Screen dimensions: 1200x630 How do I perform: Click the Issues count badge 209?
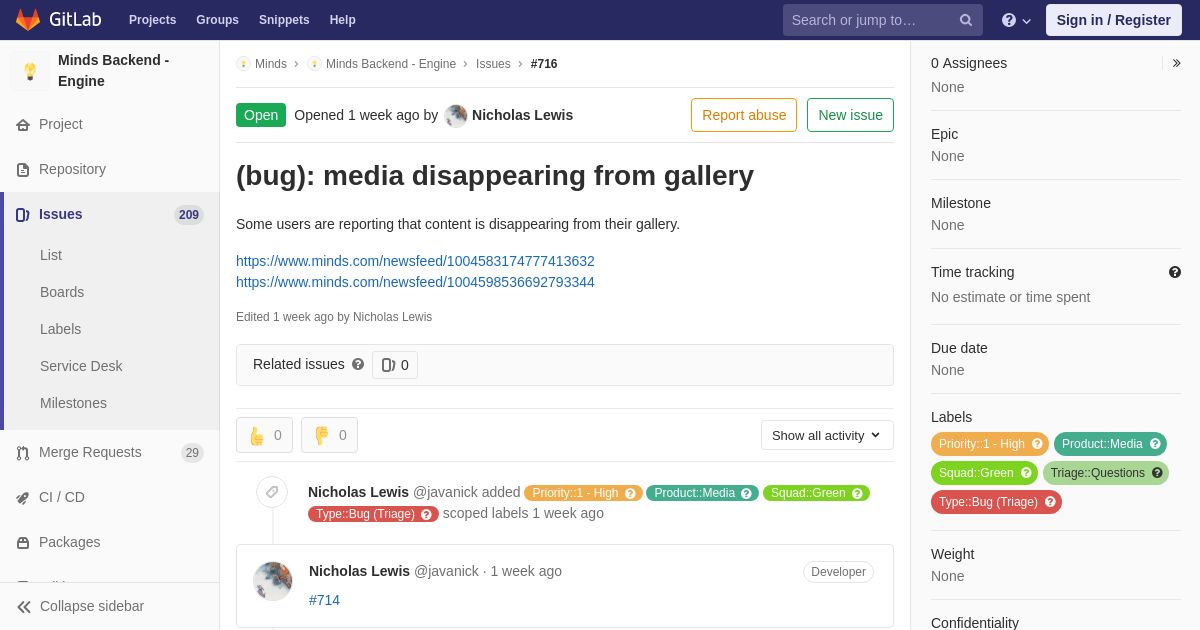click(189, 215)
